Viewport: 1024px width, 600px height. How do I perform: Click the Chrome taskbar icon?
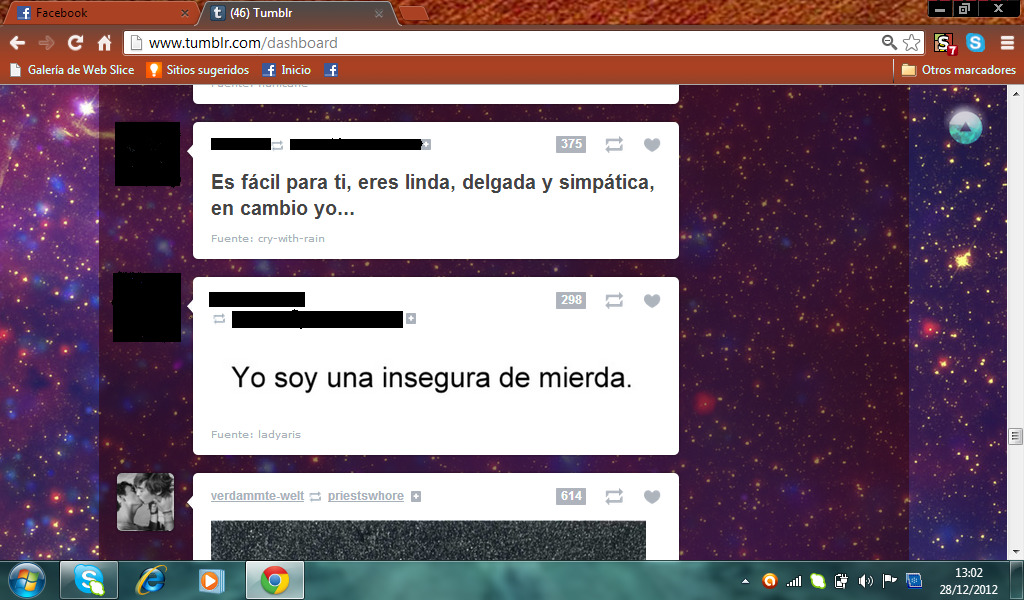275,580
